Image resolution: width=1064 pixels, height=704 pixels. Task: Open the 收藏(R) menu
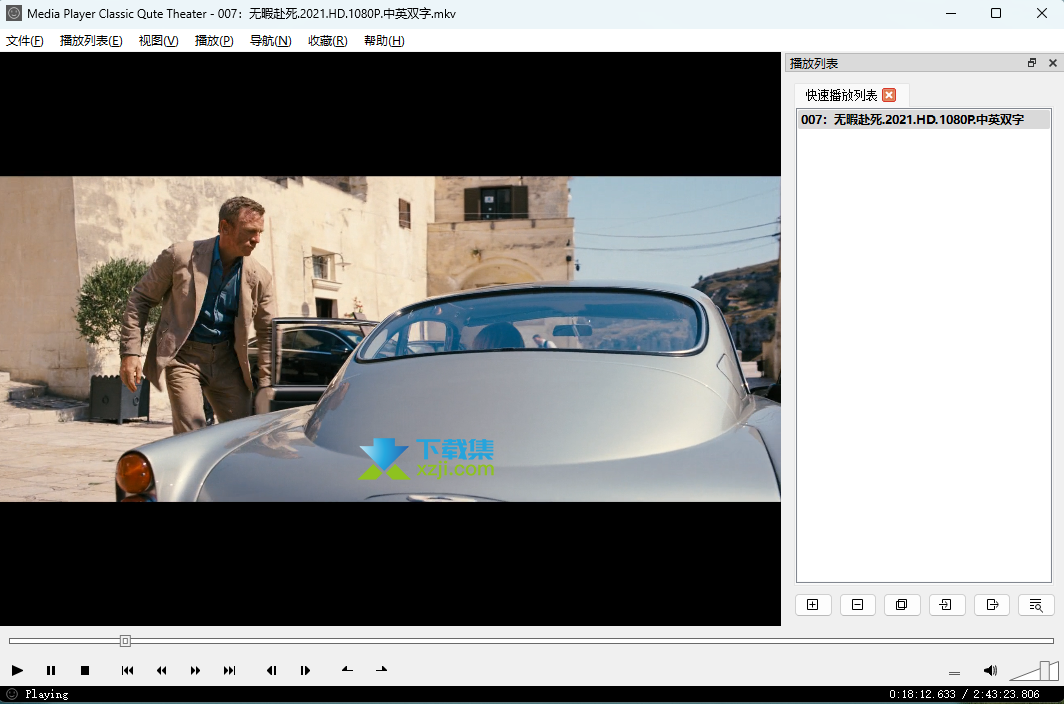point(328,41)
